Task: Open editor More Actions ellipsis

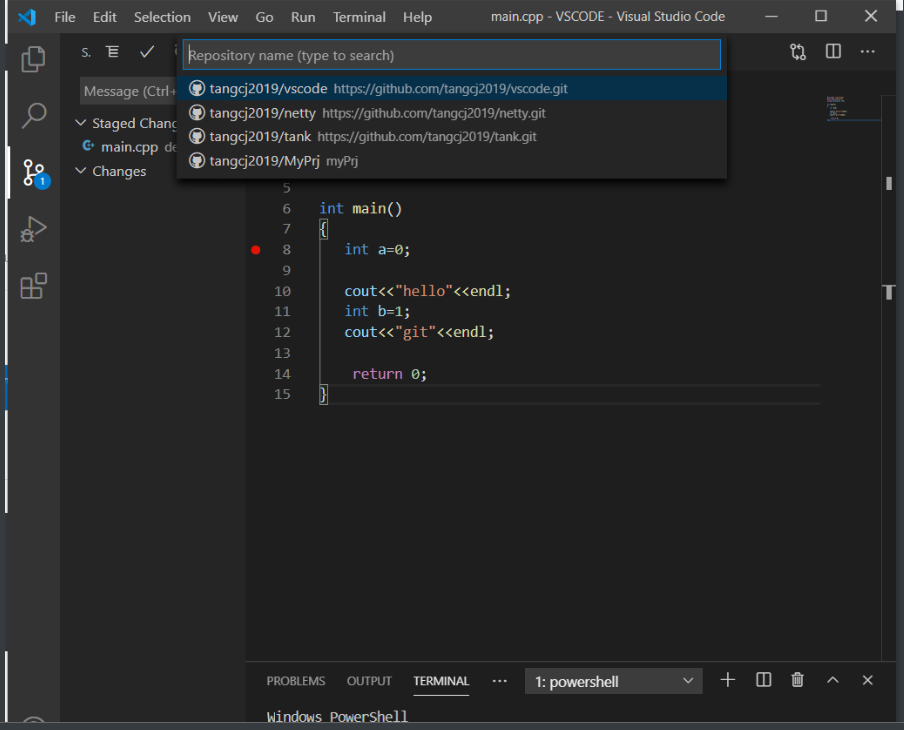Action: pos(867,51)
